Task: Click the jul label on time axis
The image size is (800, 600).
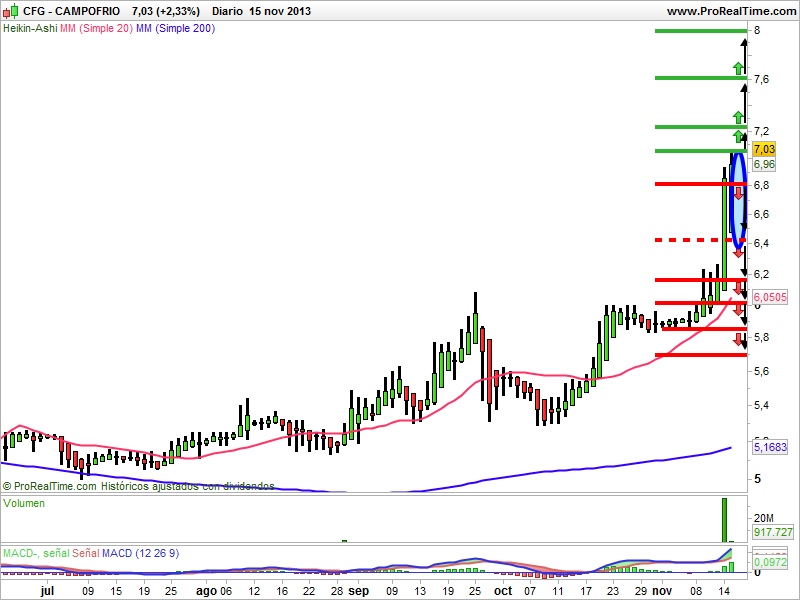Action: pyautogui.click(x=47, y=591)
